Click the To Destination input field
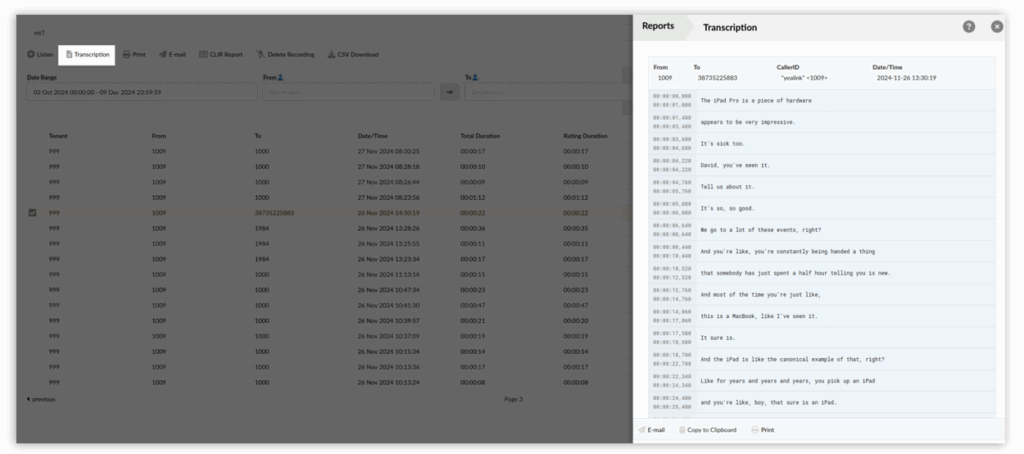The width and height of the screenshot is (1024, 454). 547,92
